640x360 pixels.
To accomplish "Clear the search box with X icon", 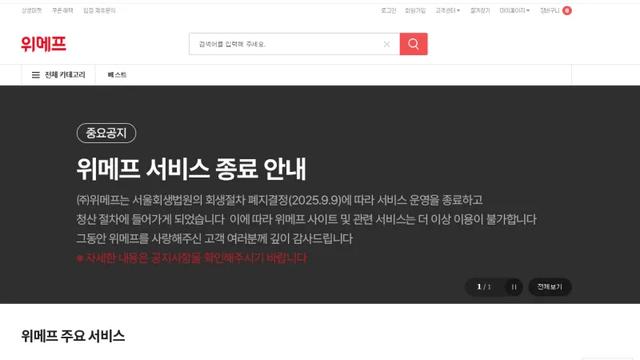I will 387,44.
